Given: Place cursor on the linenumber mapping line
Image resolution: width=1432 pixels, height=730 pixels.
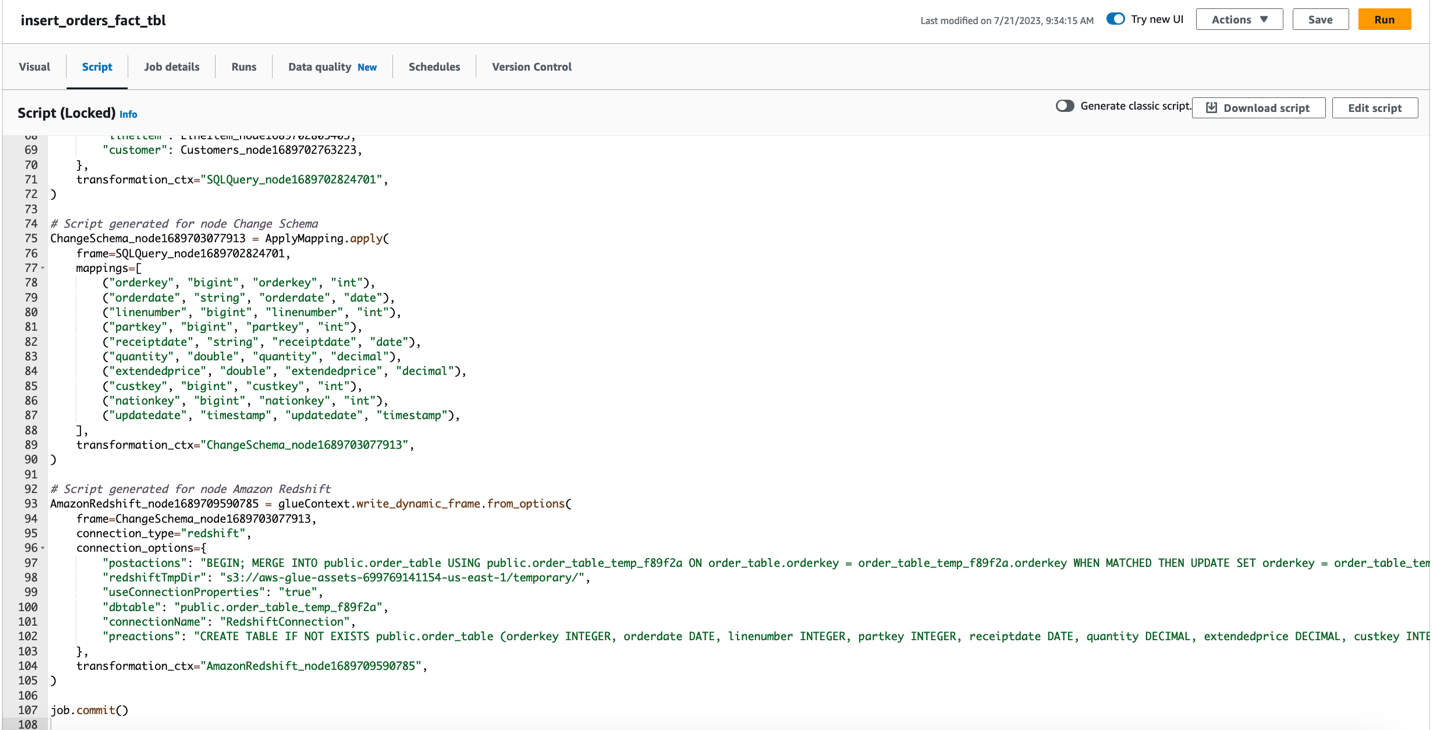Looking at the screenshot, I should point(251,312).
